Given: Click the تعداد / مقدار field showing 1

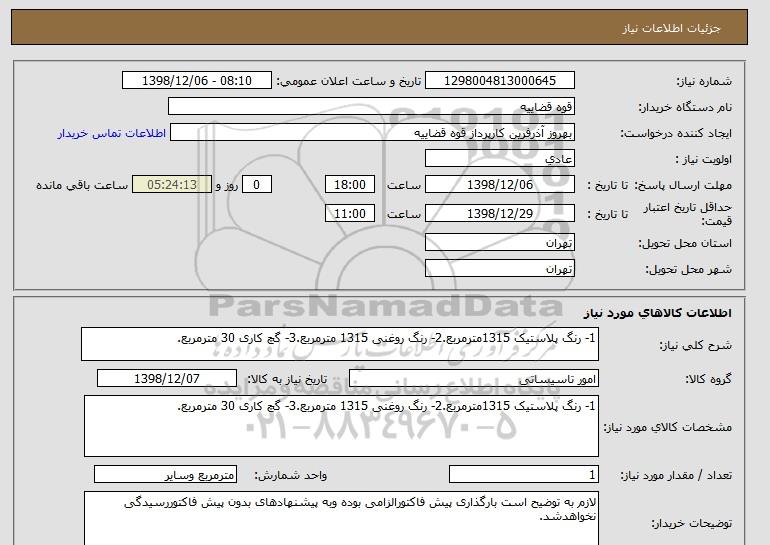Looking at the screenshot, I should coord(524,474).
